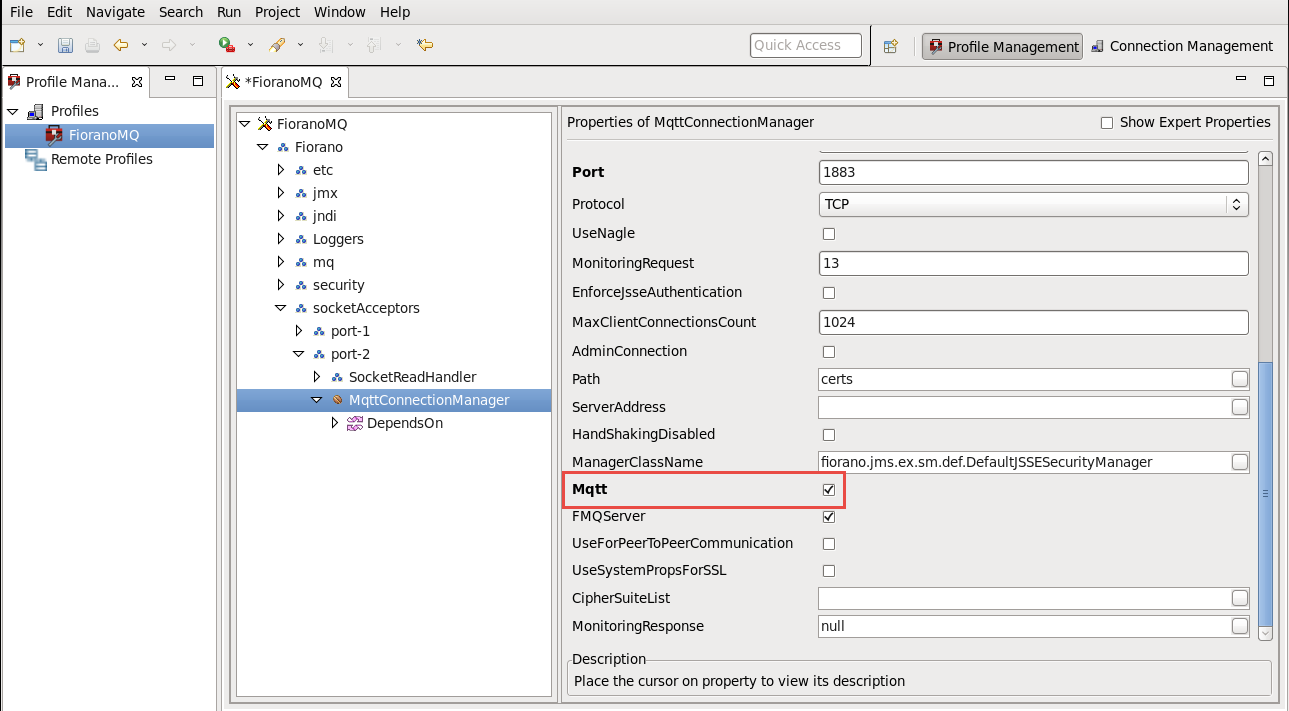
Task: Switch to the FioranoMQ editor tab
Action: point(282,82)
